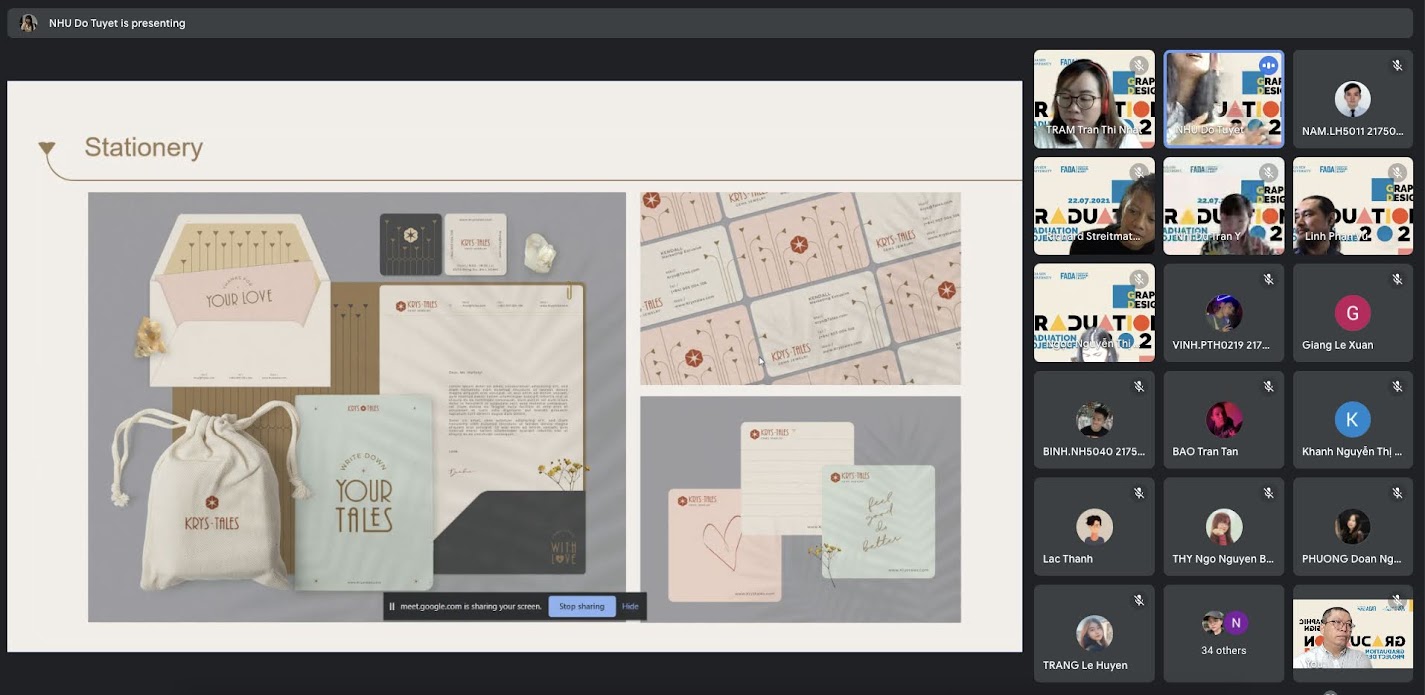Click muted mic icon on Lac Thanh tile
The width and height of the screenshot is (1425, 695).
coord(1138,493)
